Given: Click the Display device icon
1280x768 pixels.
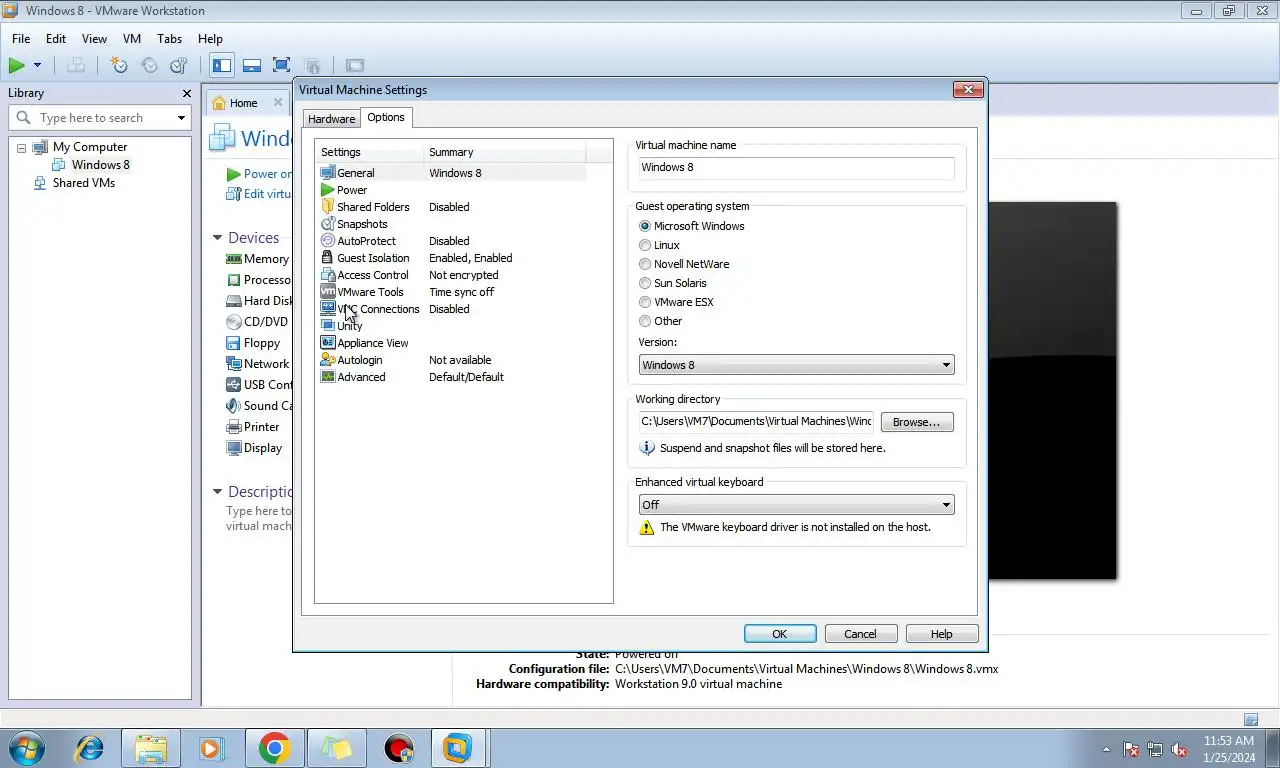Looking at the screenshot, I should click(x=233, y=448).
